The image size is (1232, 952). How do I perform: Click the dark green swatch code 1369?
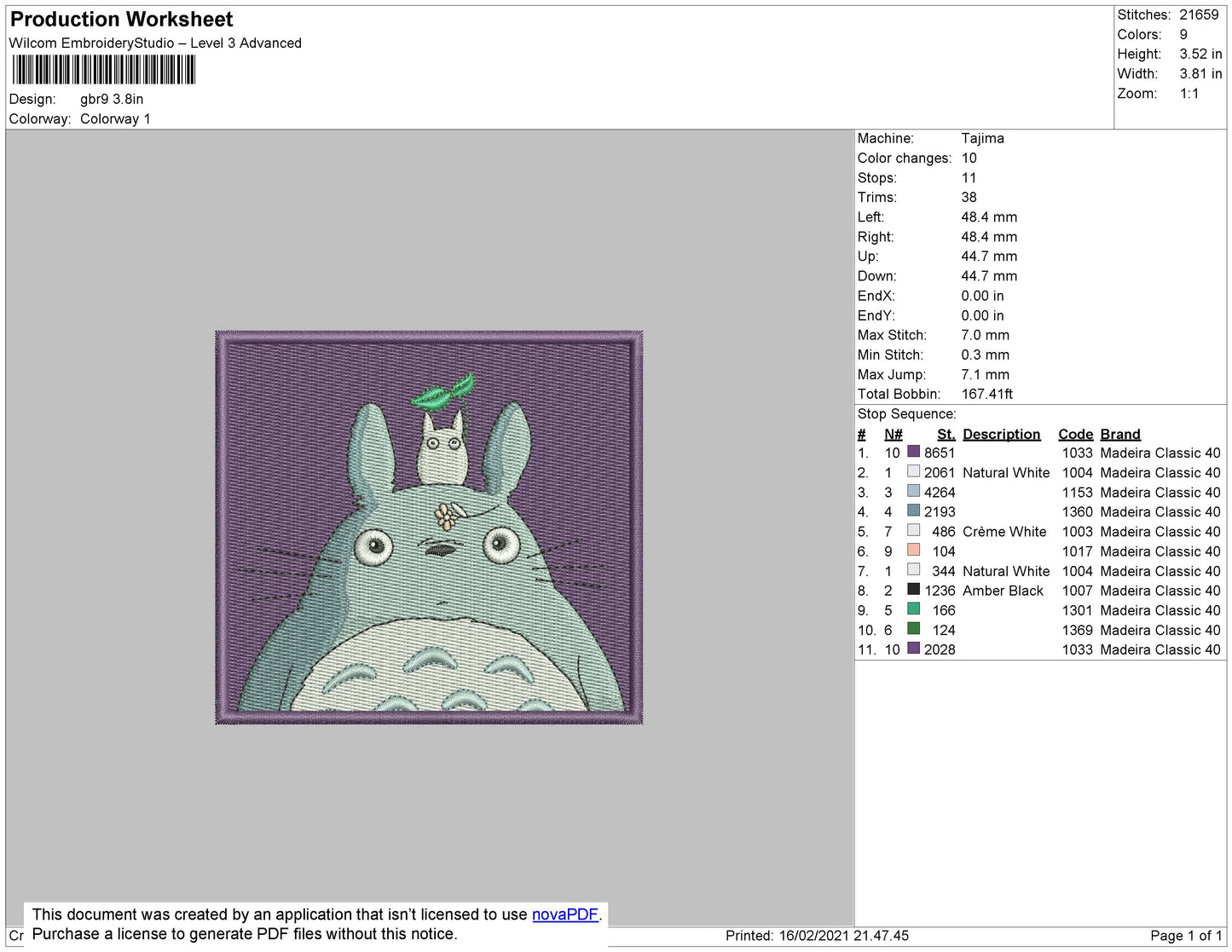click(913, 628)
